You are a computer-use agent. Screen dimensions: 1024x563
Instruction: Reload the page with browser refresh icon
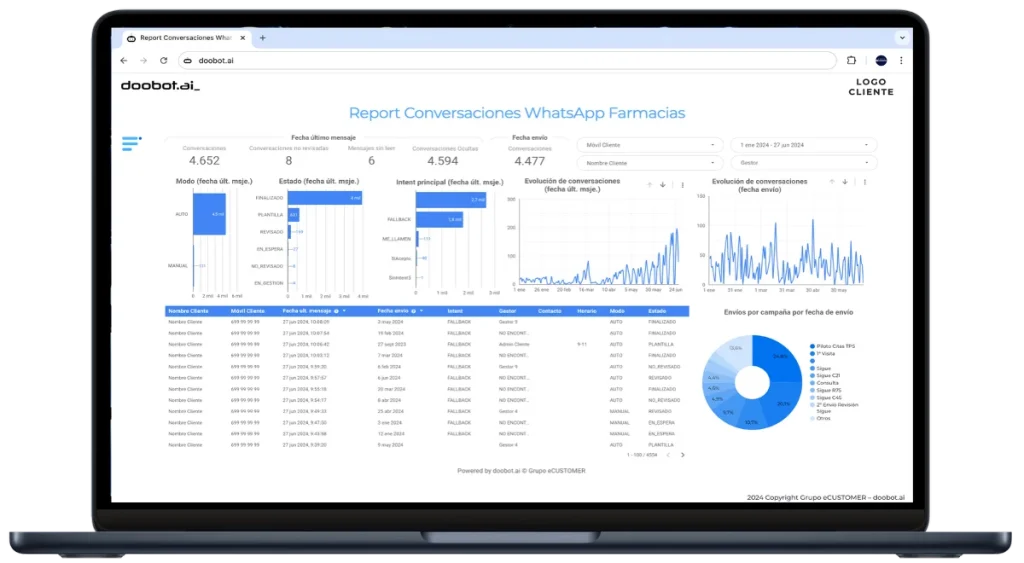point(164,61)
